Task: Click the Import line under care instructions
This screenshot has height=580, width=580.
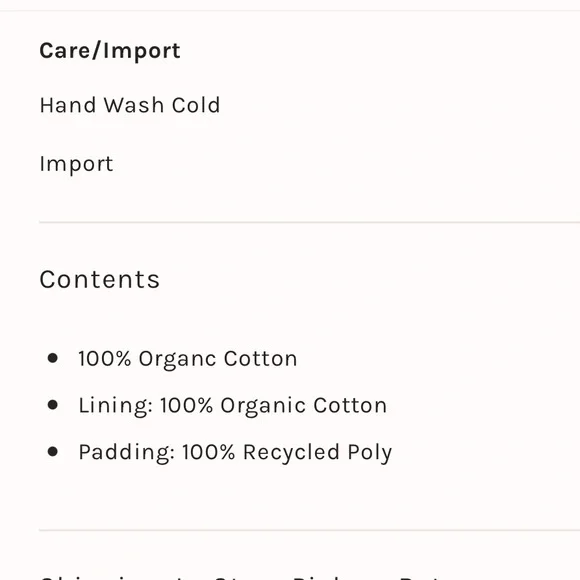Action: tap(76, 164)
